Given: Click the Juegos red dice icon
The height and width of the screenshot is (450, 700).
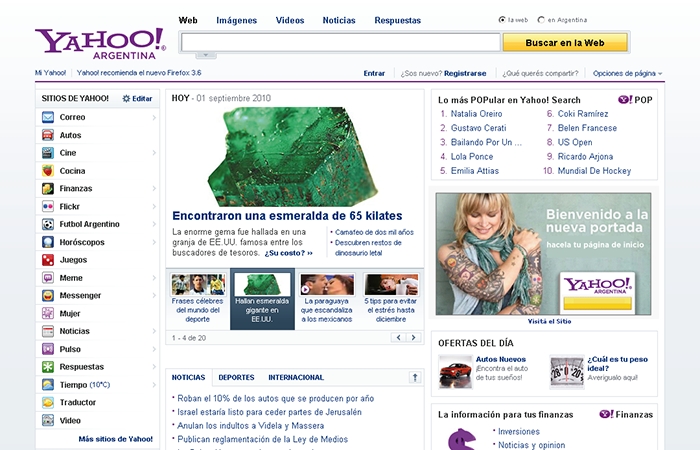Looking at the screenshot, I should [48, 260].
